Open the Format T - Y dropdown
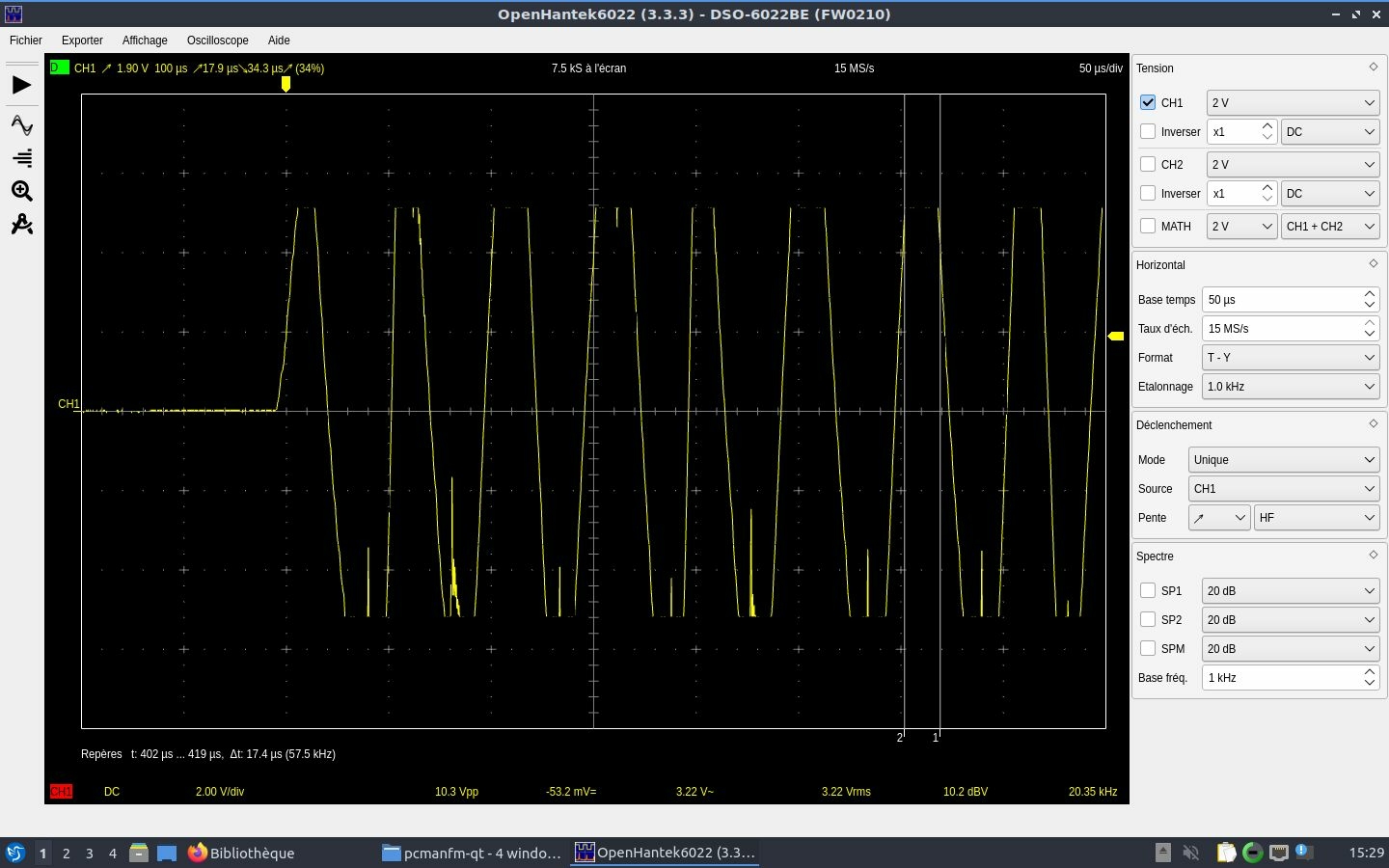This screenshot has width=1389, height=868. 1291,357
